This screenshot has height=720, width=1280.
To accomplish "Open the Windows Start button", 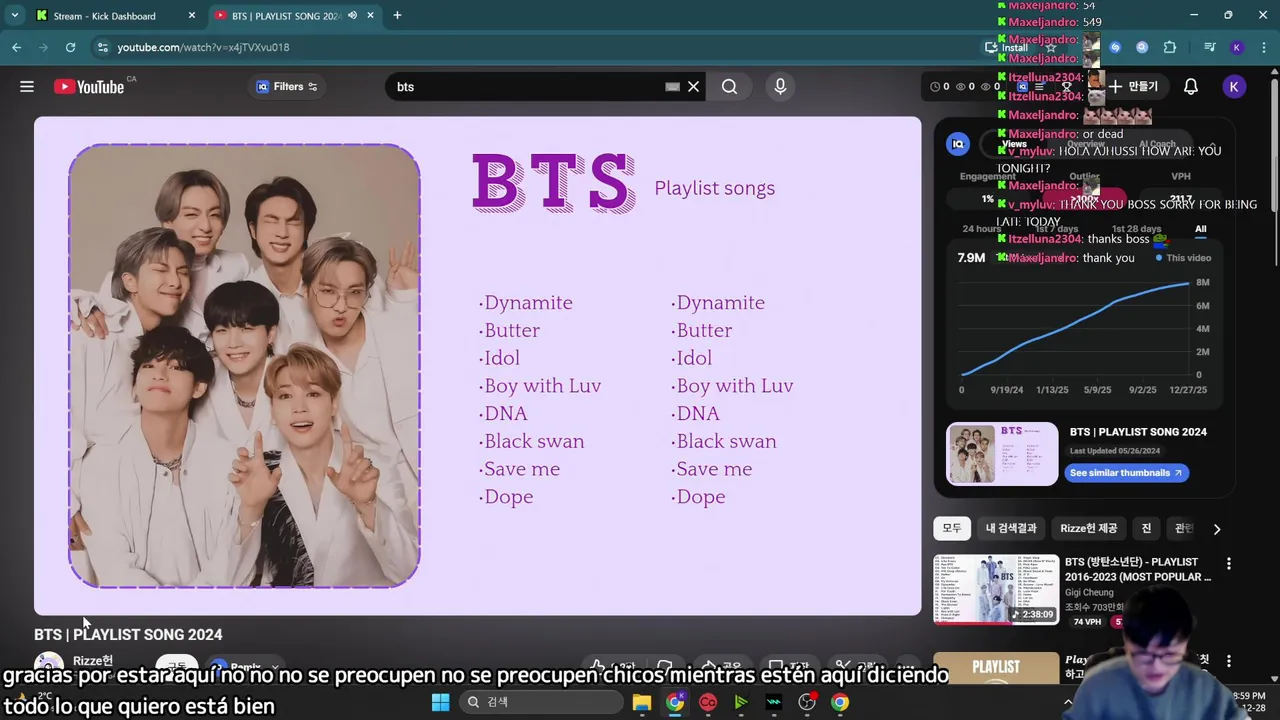I will 440,702.
